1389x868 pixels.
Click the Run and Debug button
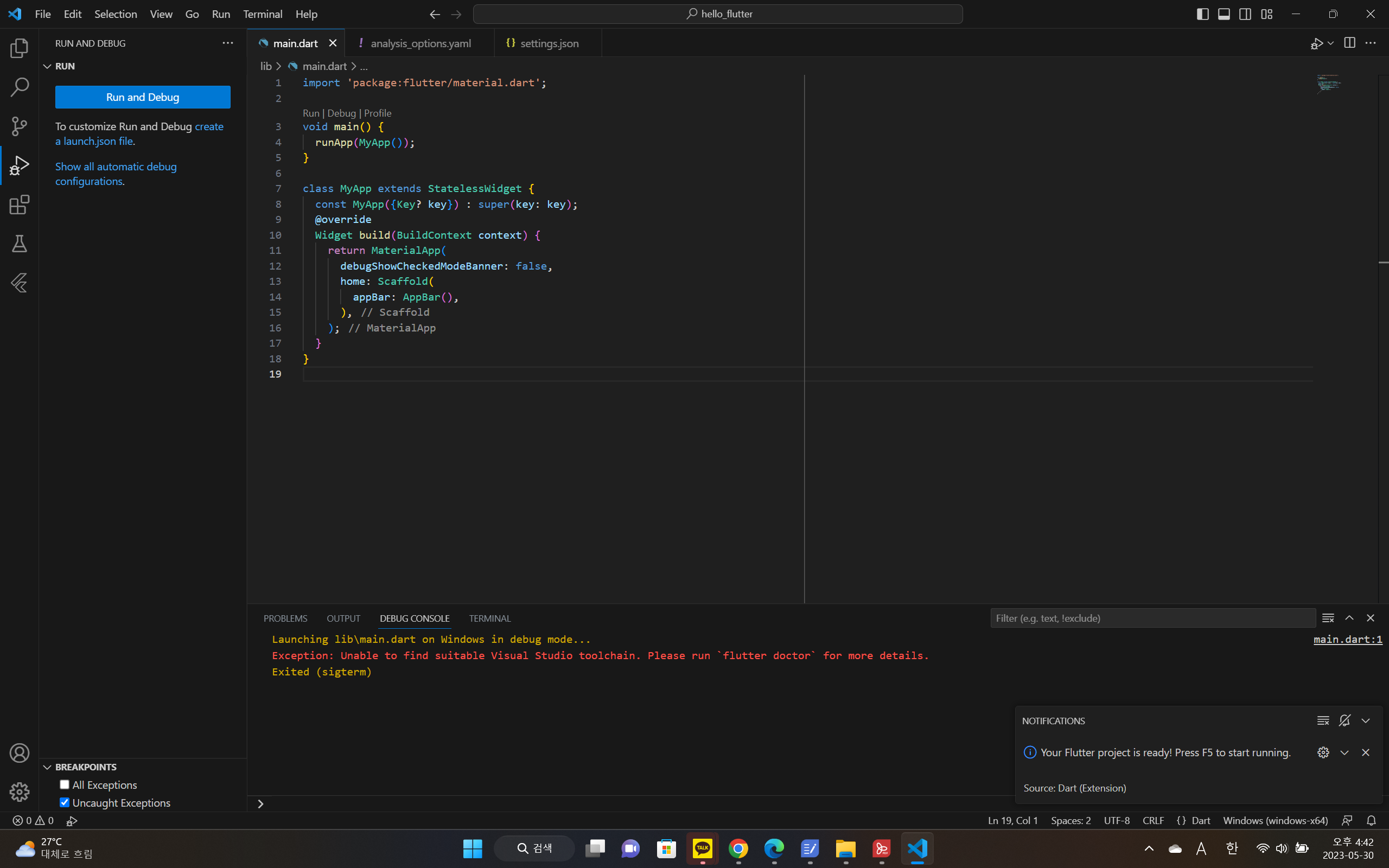[143, 97]
